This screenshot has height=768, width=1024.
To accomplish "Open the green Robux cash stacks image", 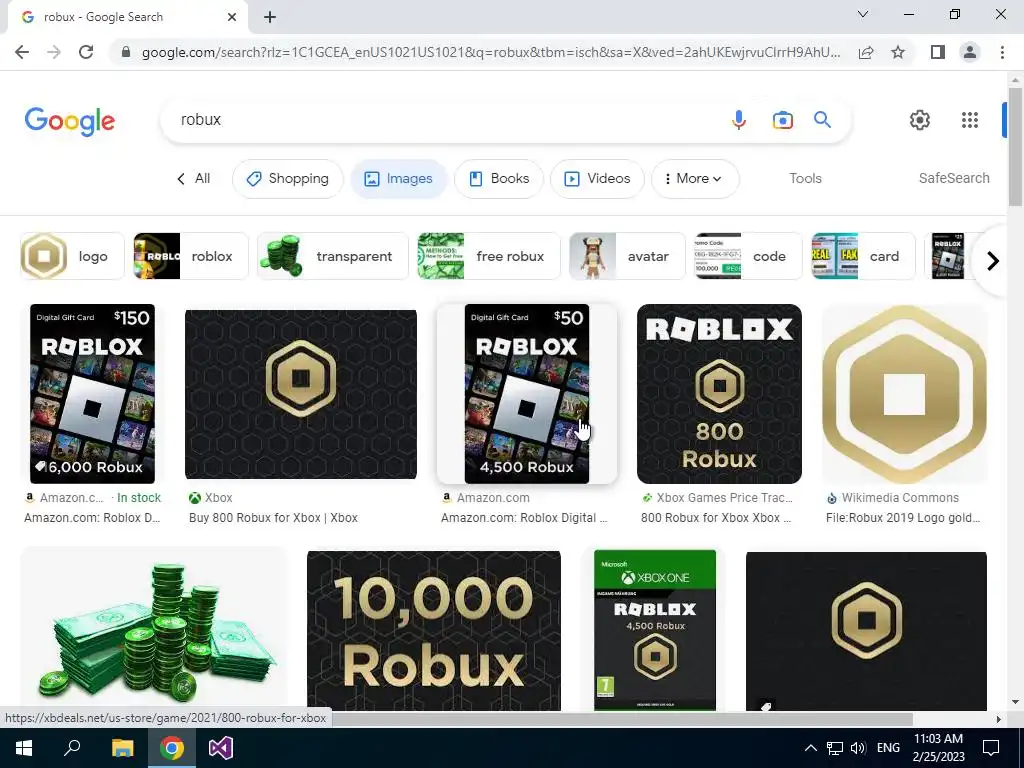I will pos(153,631).
